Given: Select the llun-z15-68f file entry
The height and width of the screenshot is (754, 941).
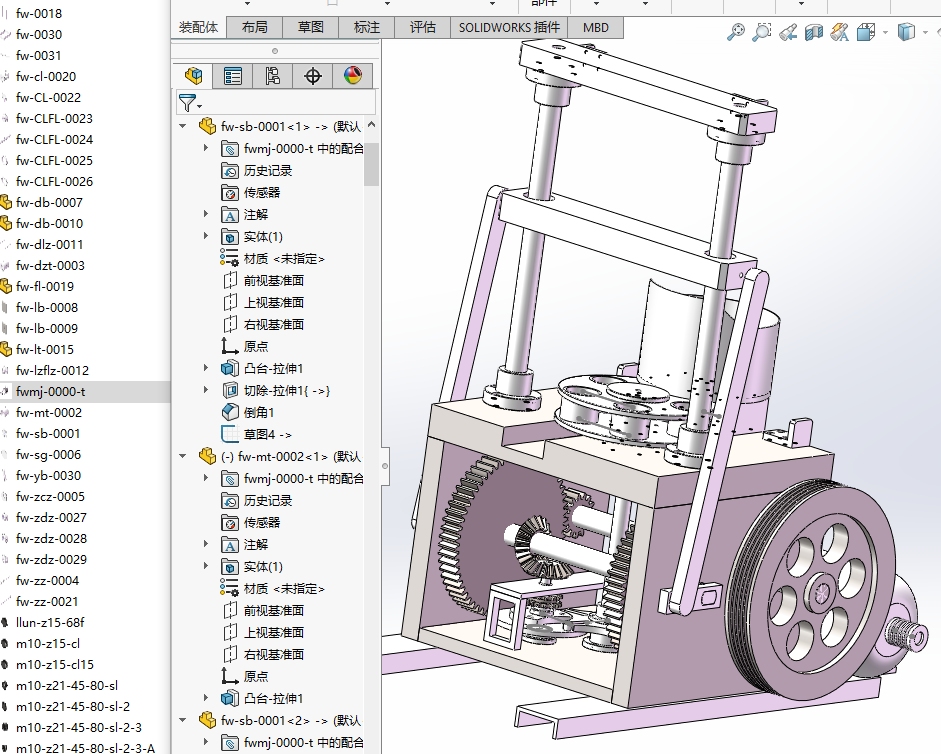Looking at the screenshot, I should [x=49, y=622].
